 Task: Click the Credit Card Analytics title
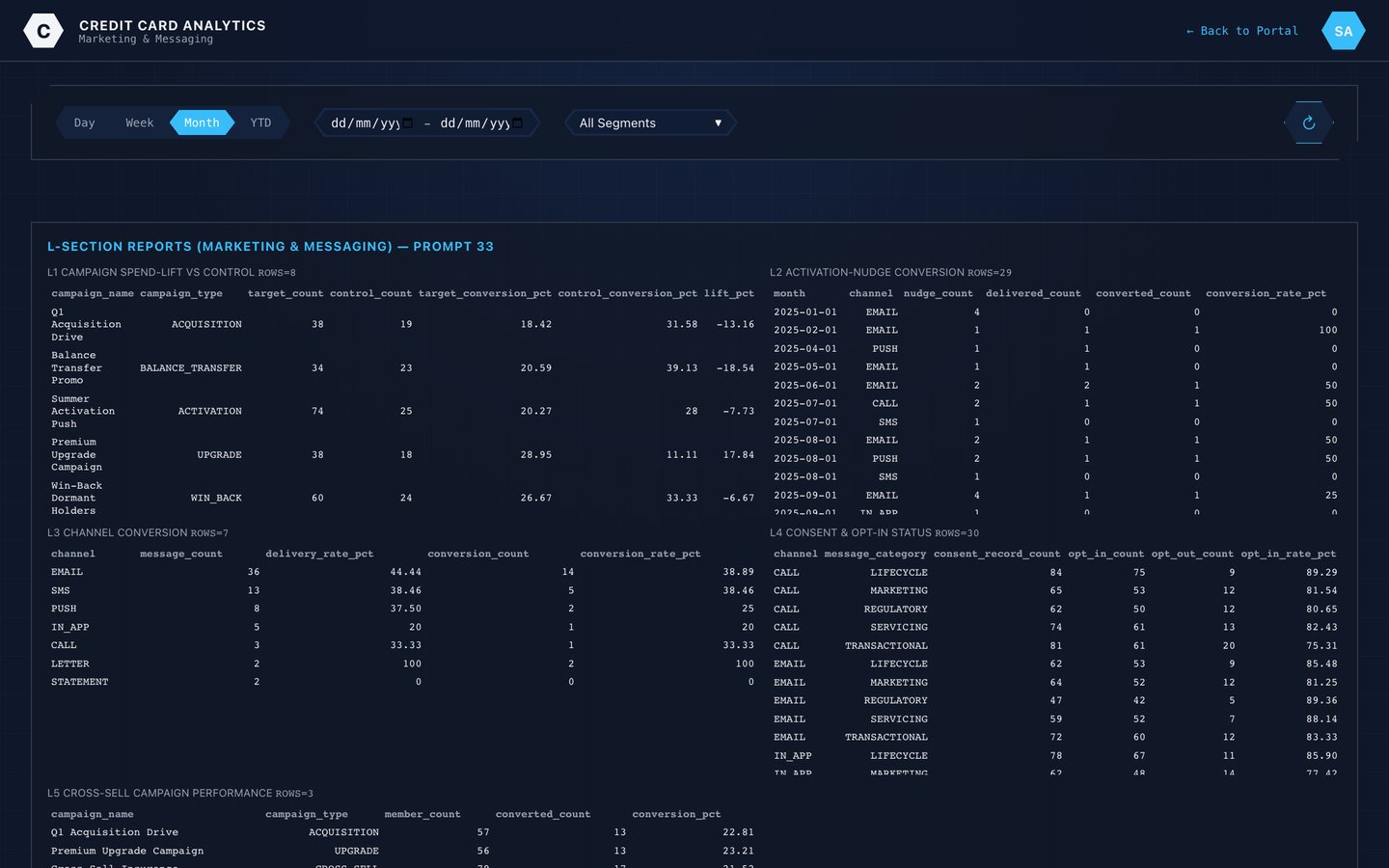tap(173, 25)
